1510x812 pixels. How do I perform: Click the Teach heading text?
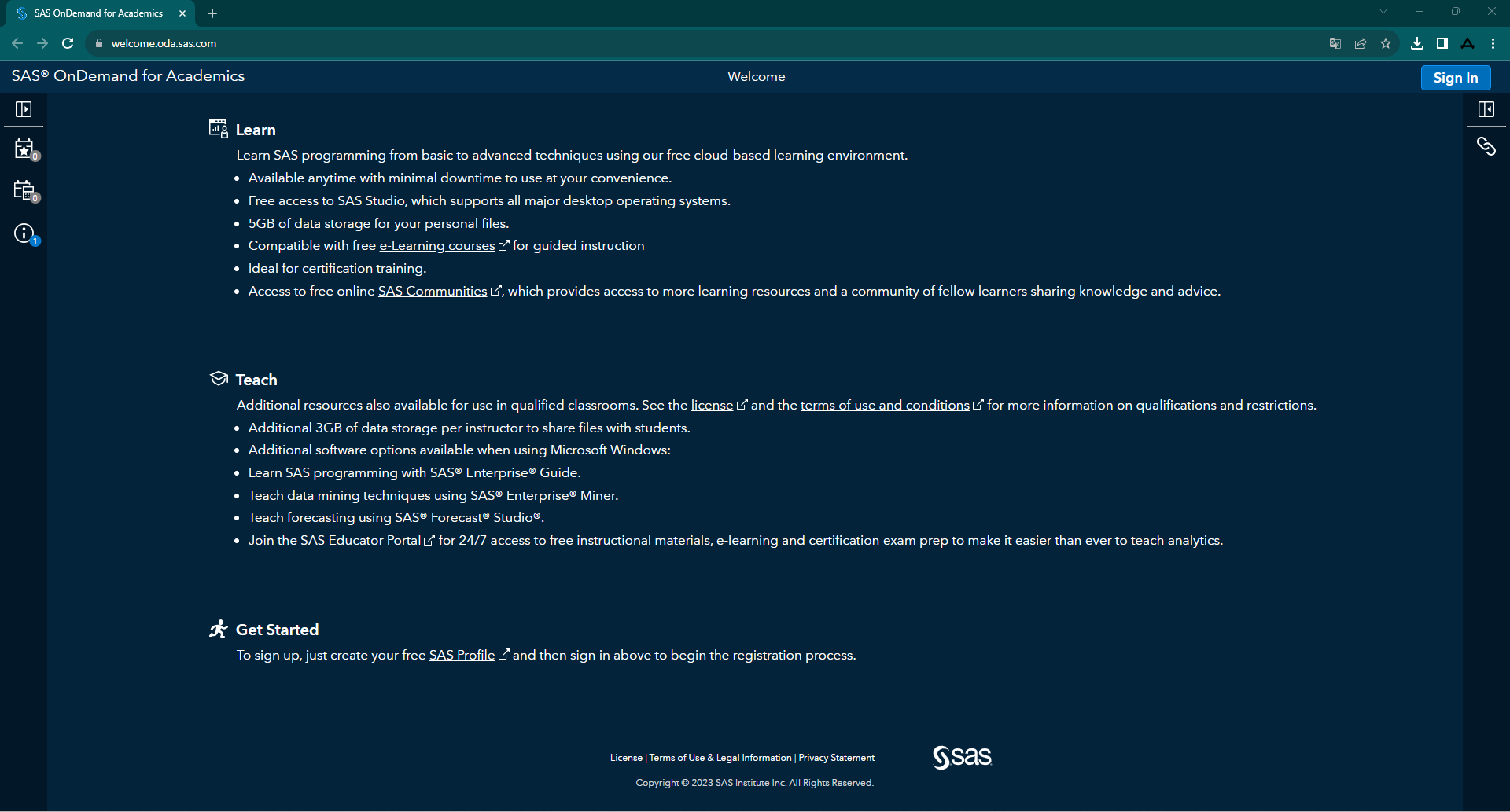pyautogui.click(x=256, y=380)
